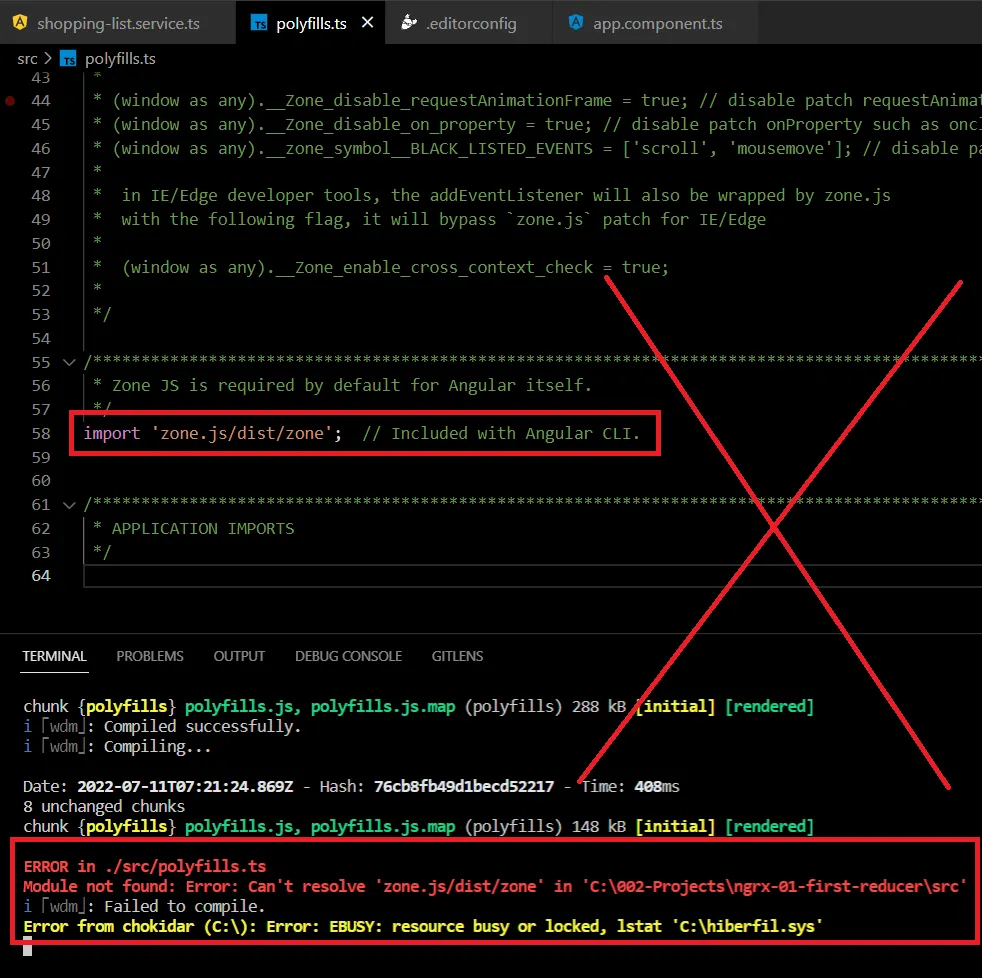Click 'ERROR in ./src/polyfills.ts' terminal line
982x978 pixels.
(145, 867)
